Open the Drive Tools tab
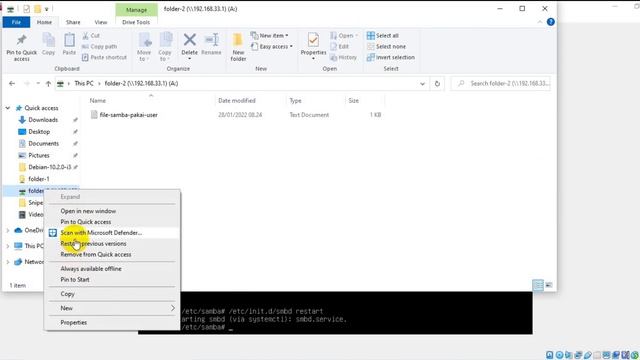This screenshot has height=360, width=640. click(x=136, y=22)
